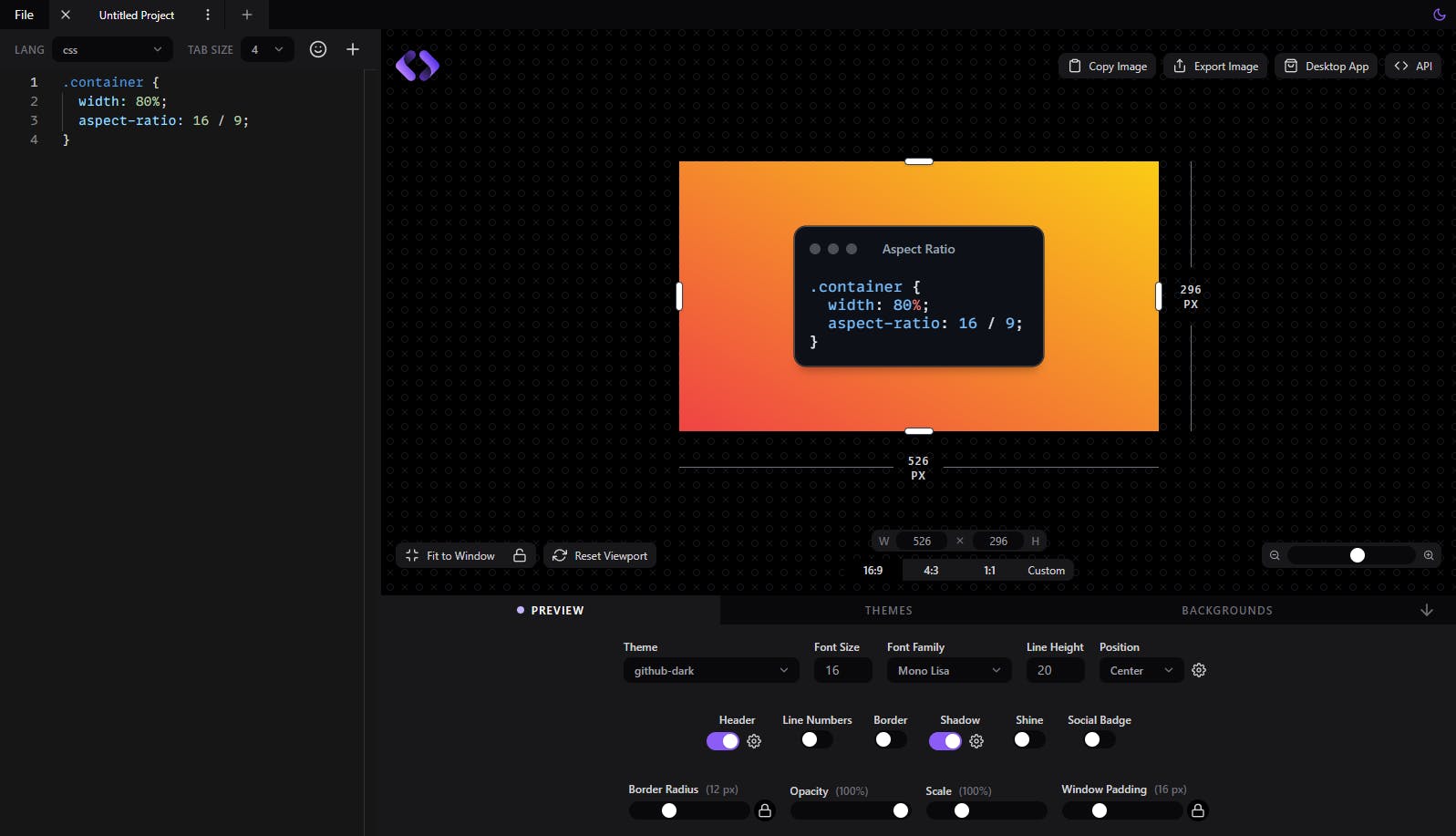Lock the Window Padding value
The width and height of the screenshot is (1456, 836).
[1198, 810]
